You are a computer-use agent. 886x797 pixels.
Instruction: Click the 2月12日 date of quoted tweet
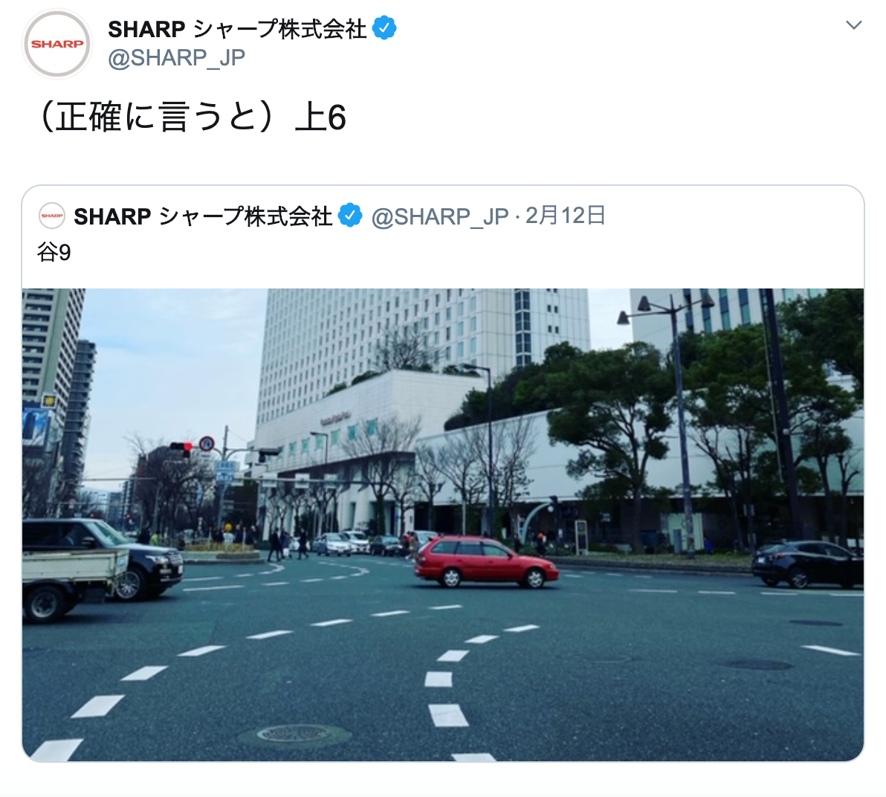point(565,216)
